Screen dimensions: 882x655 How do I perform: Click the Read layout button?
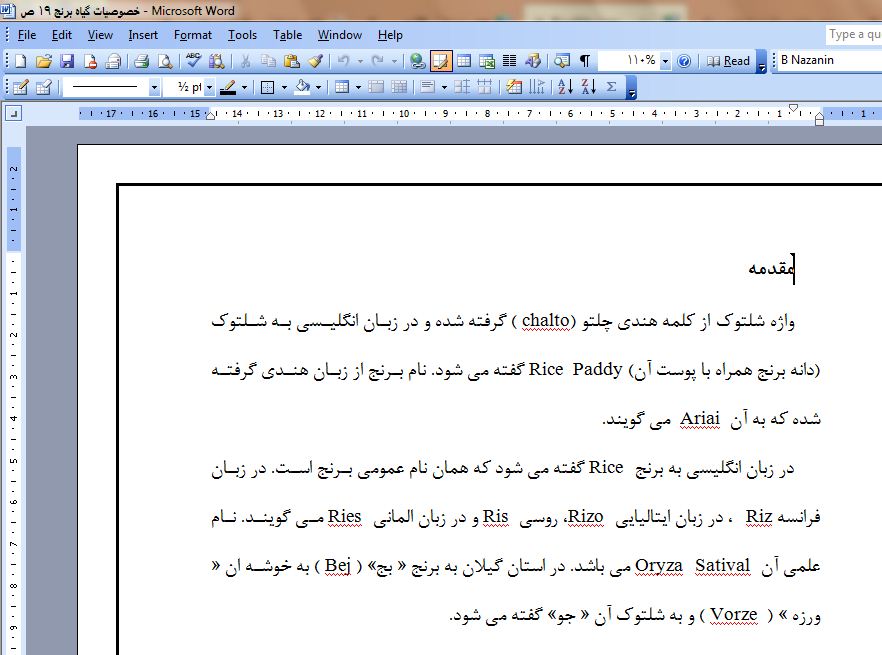click(x=728, y=61)
